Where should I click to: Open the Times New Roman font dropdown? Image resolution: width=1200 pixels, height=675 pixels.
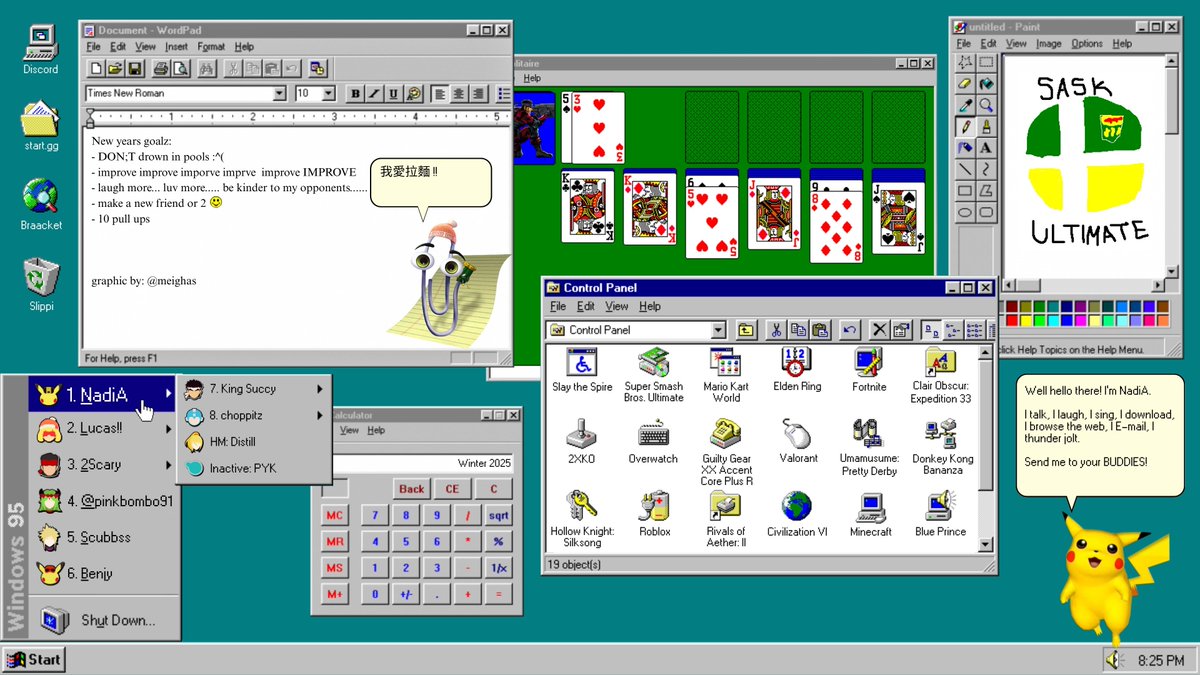click(279, 93)
